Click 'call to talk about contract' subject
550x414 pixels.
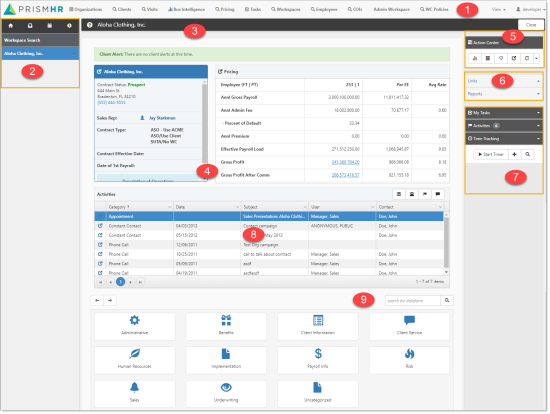coord(267,254)
